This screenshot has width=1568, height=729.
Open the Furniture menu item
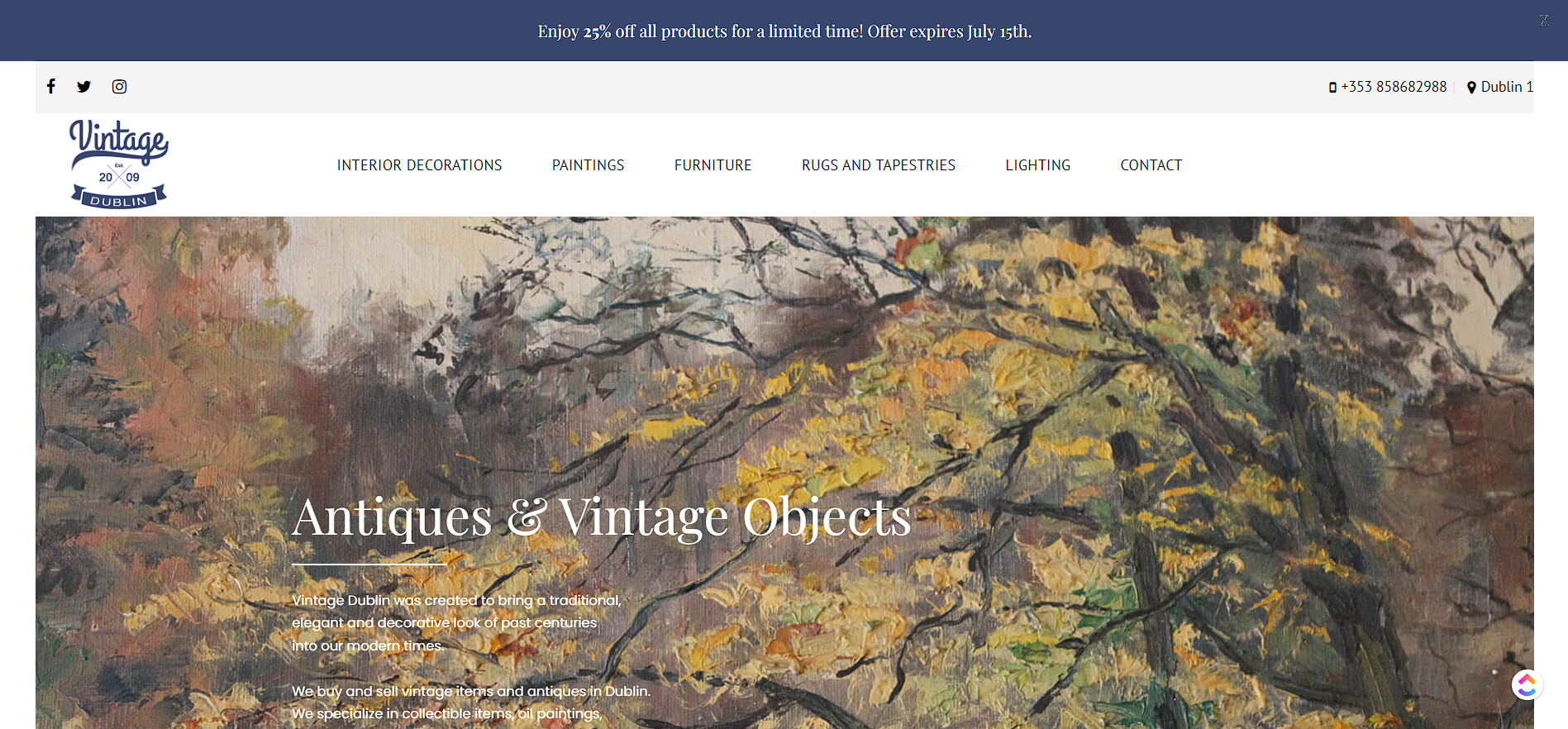pos(713,165)
